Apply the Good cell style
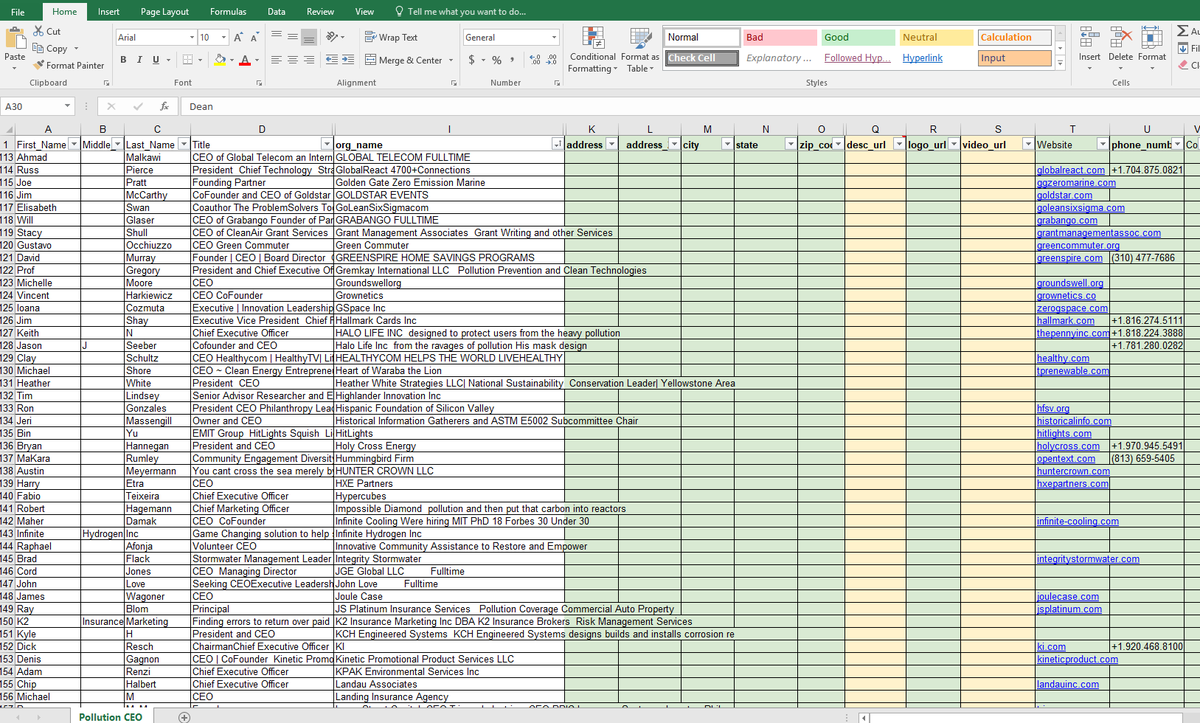 (856, 37)
